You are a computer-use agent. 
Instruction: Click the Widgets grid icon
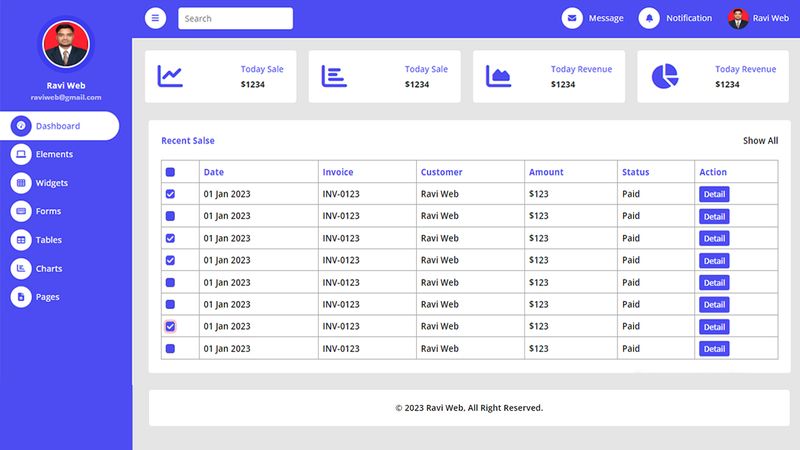click(21, 183)
